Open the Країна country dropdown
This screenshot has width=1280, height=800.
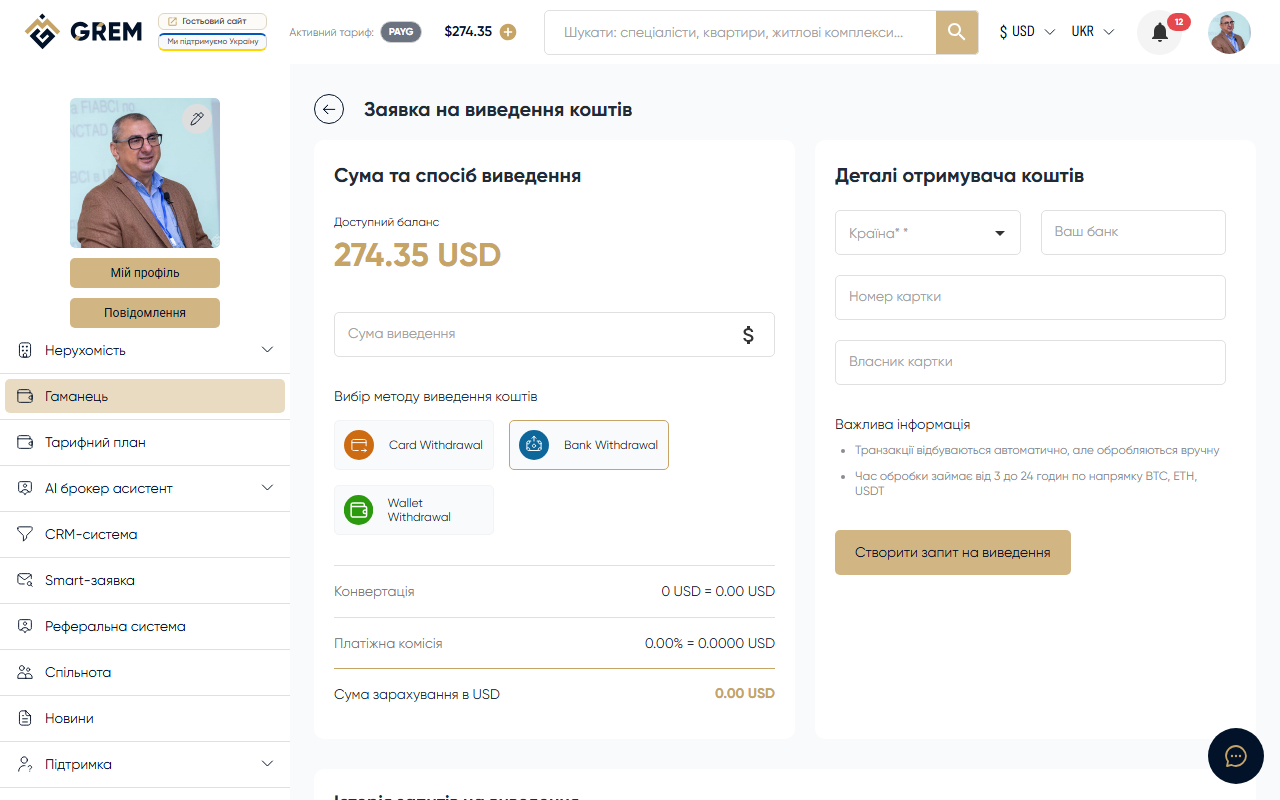click(926, 232)
